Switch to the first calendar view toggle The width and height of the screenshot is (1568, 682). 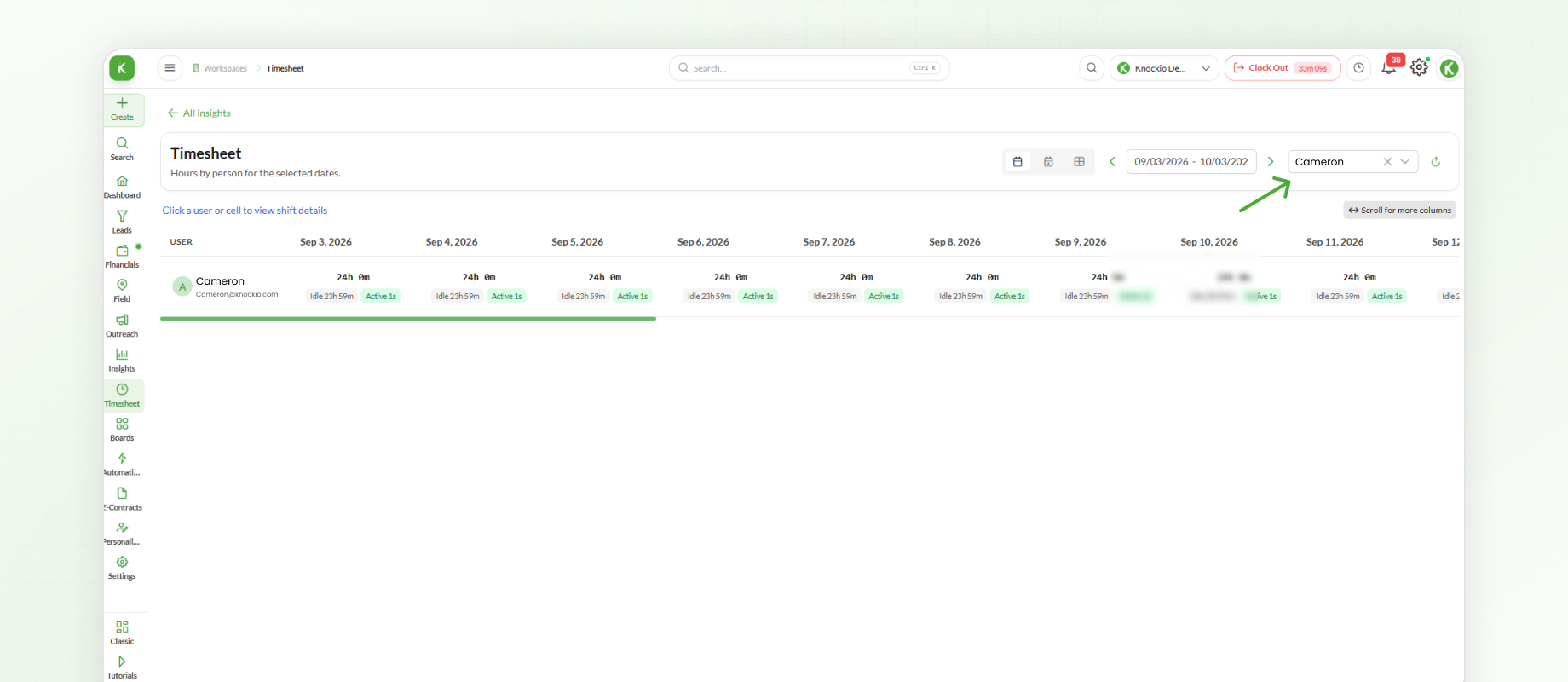pyautogui.click(x=1017, y=162)
